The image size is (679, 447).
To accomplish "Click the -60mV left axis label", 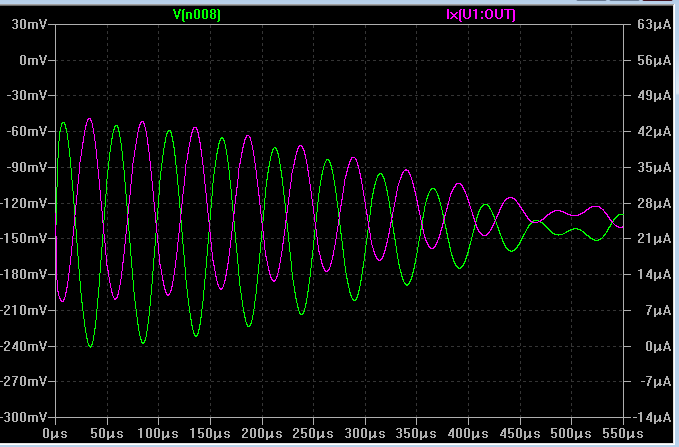I will (x=26, y=131).
